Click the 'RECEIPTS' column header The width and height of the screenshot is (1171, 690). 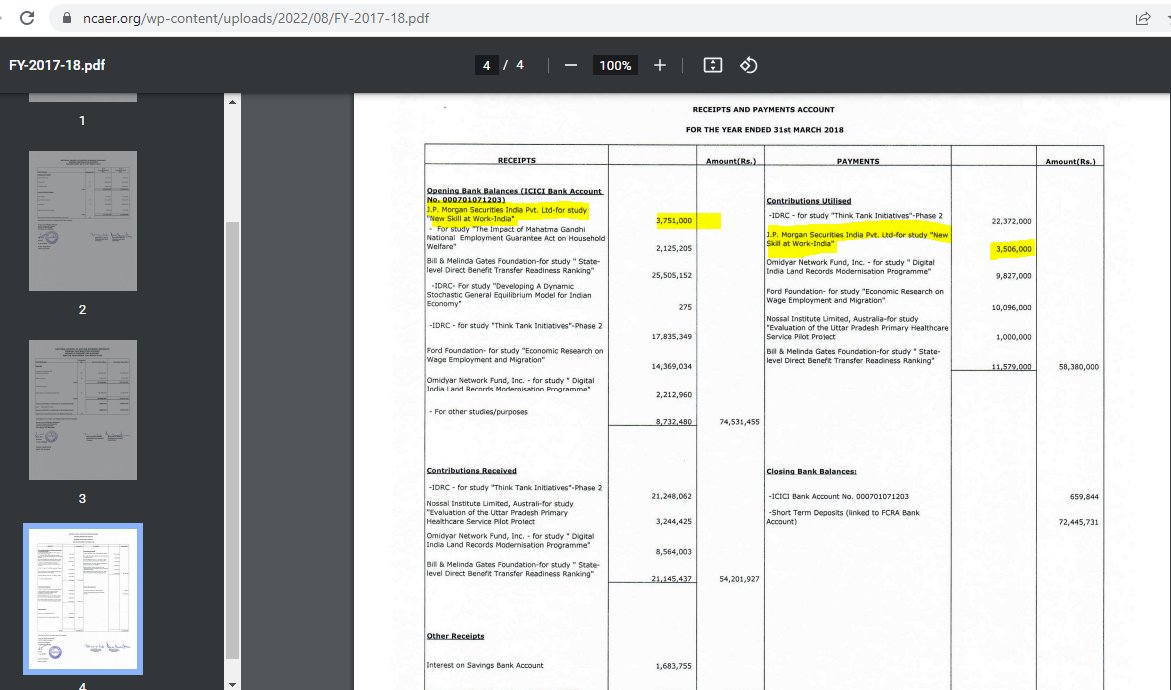point(517,161)
